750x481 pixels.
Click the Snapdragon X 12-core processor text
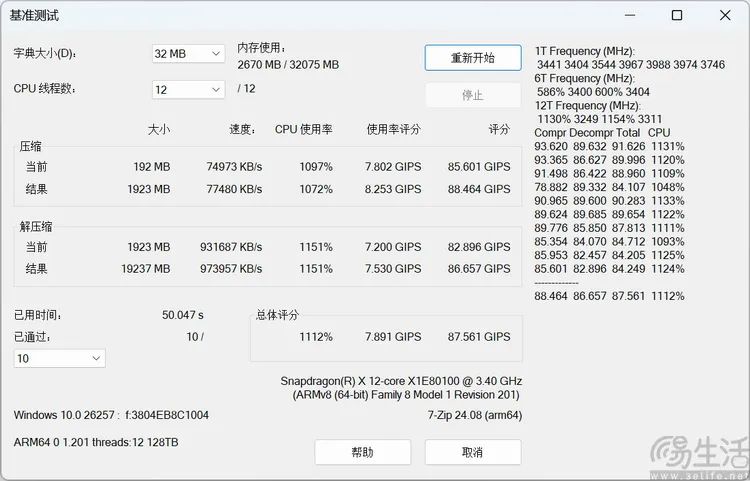[401, 381]
